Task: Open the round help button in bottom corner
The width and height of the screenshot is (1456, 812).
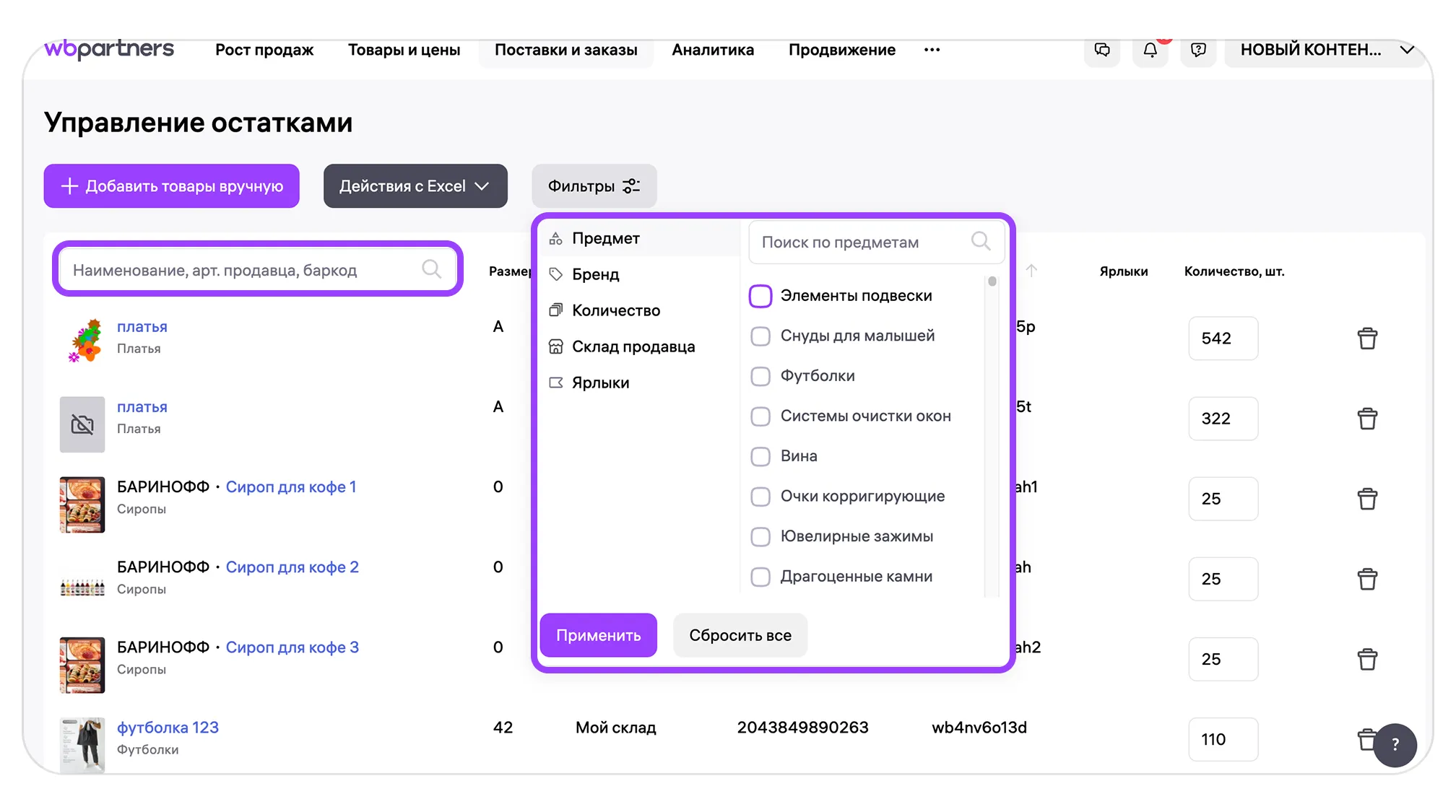Action: coord(1395,744)
